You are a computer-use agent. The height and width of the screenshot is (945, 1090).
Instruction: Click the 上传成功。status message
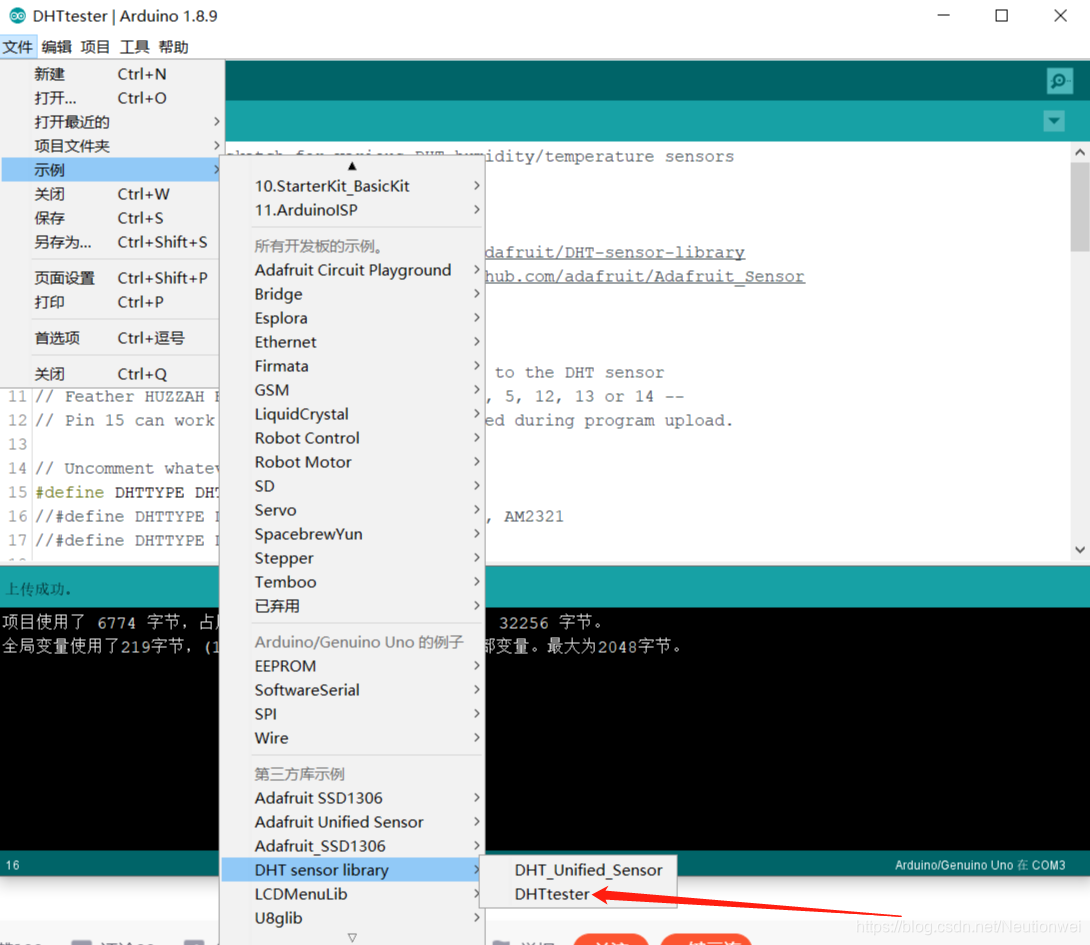pyautogui.click(x=38, y=589)
